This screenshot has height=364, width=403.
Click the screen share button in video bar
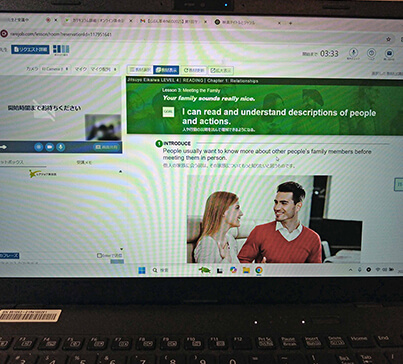[106, 147]
